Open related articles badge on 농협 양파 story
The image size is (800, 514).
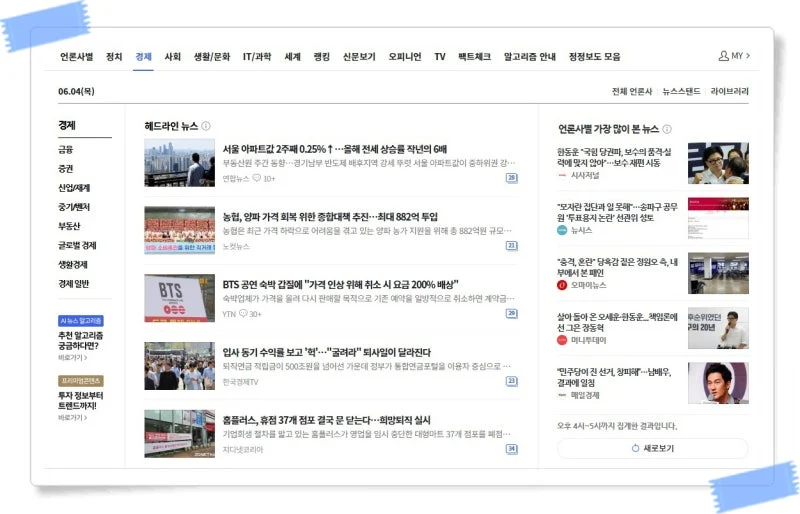pyautogui.click(x=511, y=246)
